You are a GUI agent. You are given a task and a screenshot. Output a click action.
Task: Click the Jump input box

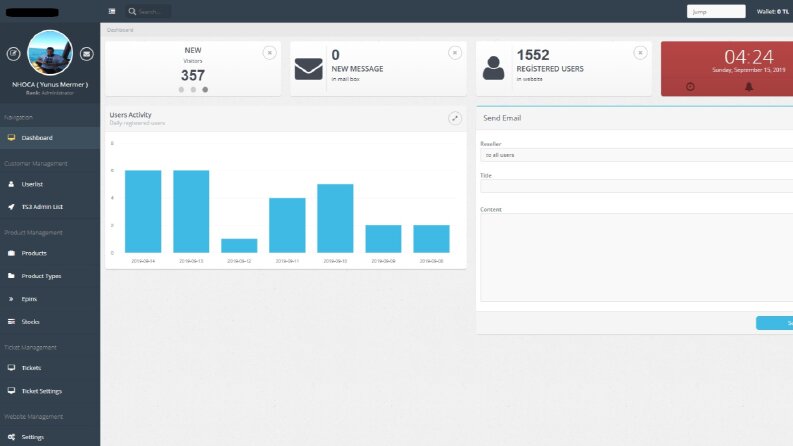716,11
